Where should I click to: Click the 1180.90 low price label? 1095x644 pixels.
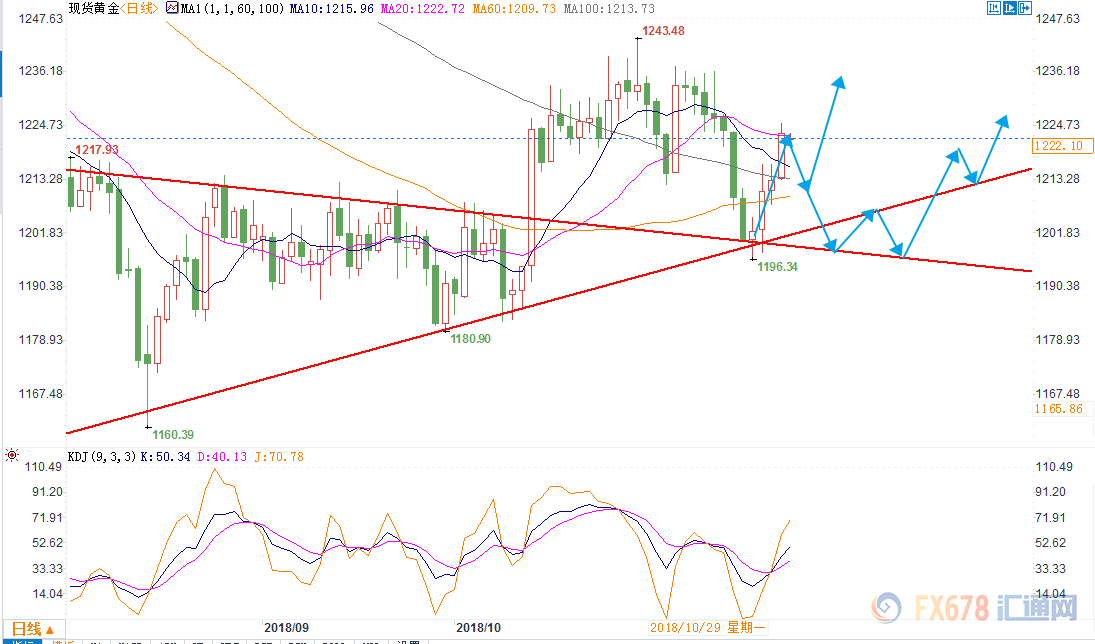point(470,339)
